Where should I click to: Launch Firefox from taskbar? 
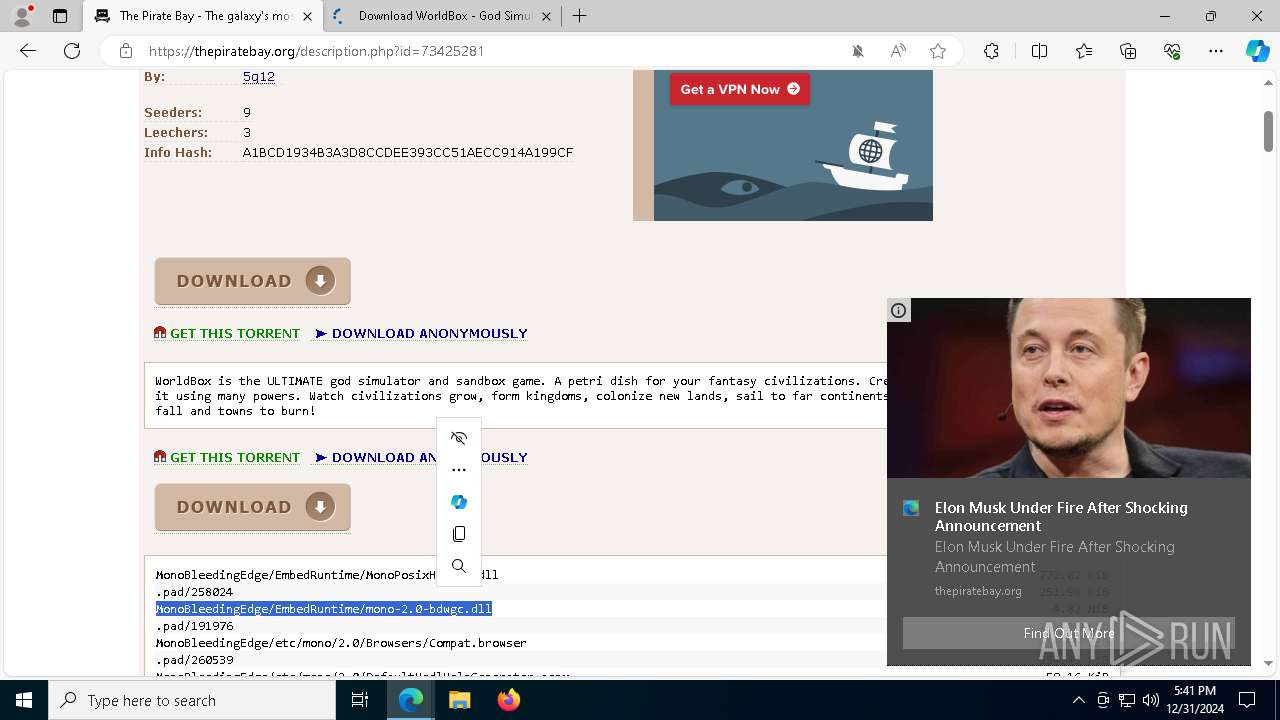point(508,701)
